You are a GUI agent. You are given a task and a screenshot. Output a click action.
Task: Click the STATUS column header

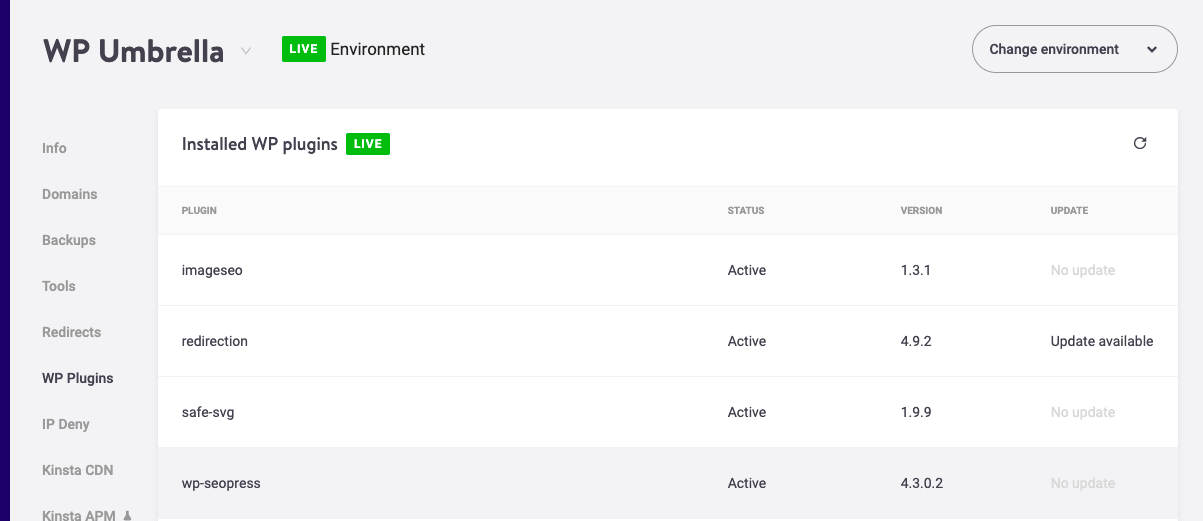coord(746,211)
